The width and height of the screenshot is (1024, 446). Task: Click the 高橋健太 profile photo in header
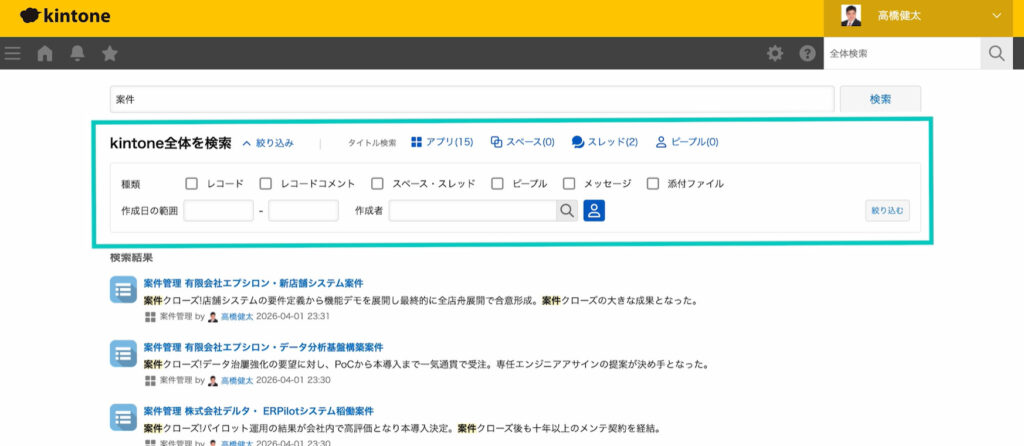[851, 16]
